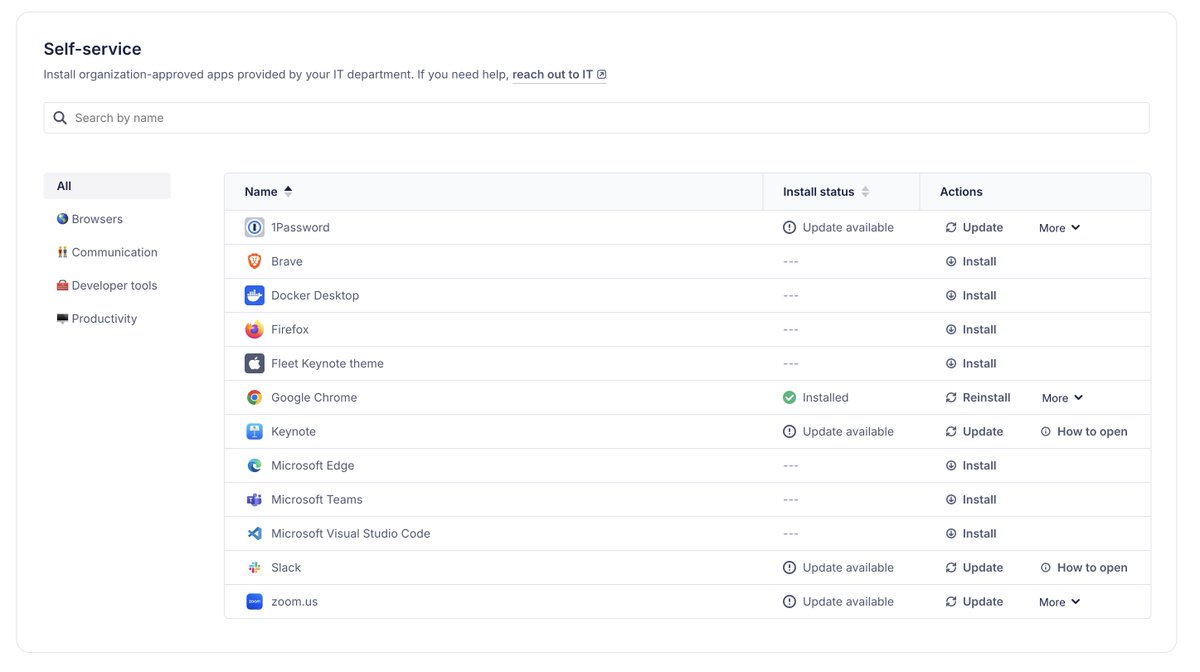This screenshot has height=672, width=1200.
Task: Install Microsoft Visual Studio Code
Action: coord(971,534)
